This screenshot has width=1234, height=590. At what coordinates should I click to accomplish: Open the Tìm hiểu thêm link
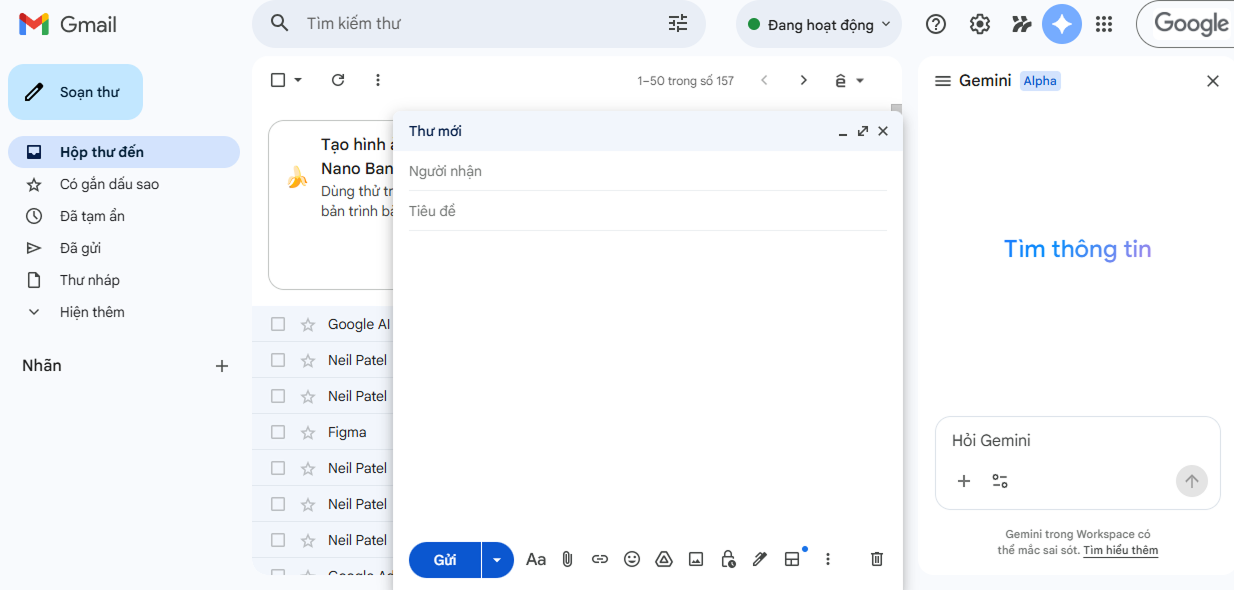(x=1120, y=550)
